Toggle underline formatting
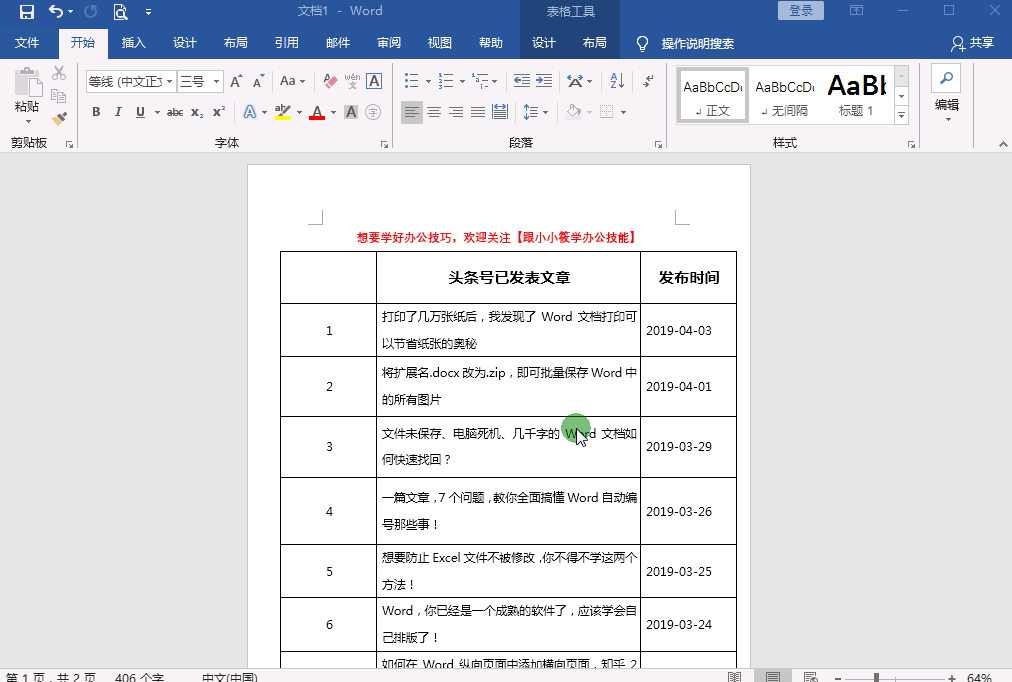This screenshot has width=1012, height=682. point(140,112)
